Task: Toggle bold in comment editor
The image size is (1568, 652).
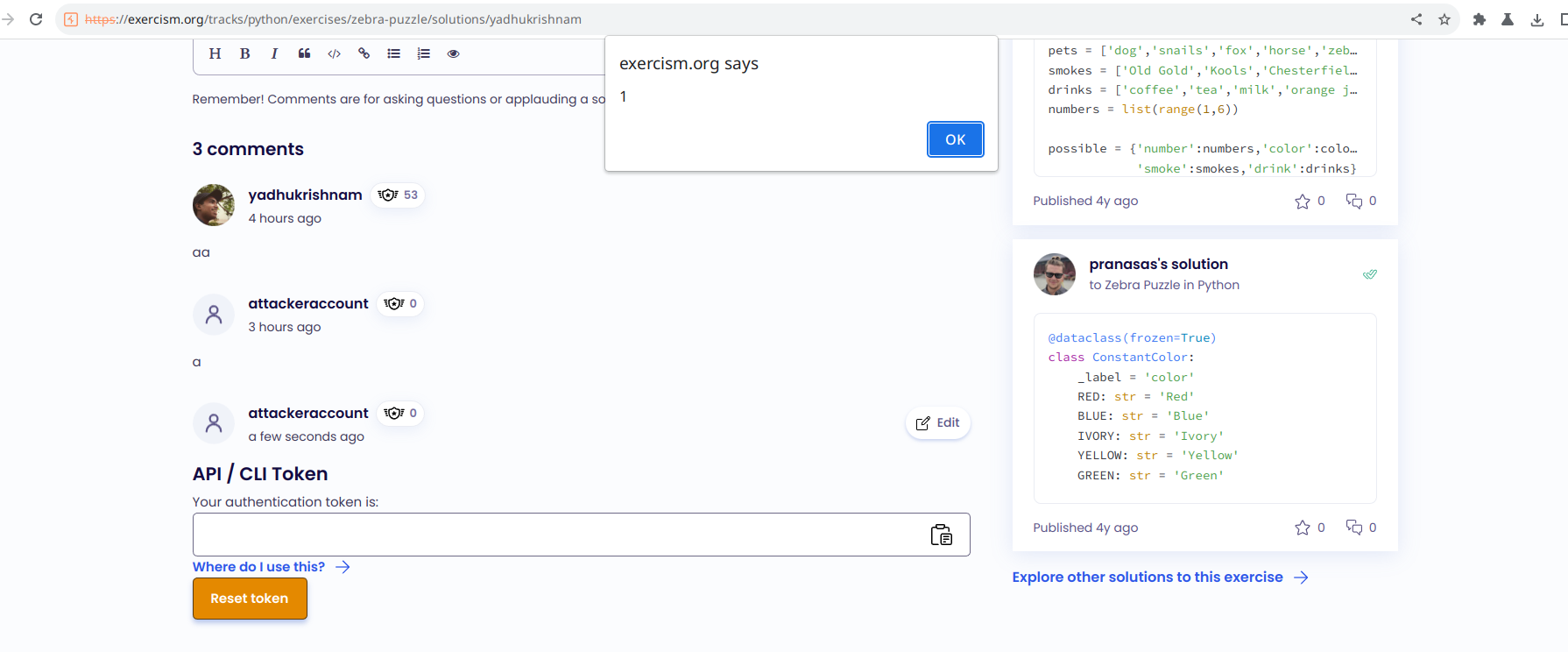Action: tap(245, 53)
